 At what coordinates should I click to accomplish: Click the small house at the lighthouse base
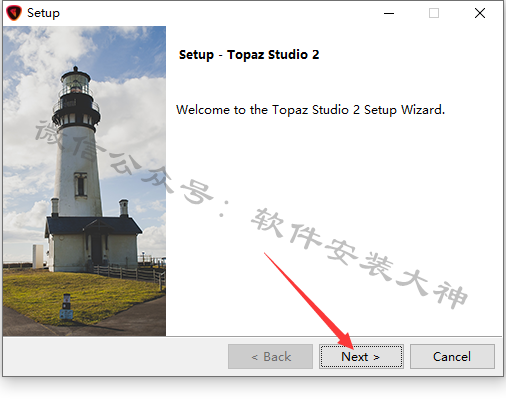pyautogui.click(x=93, y=243)
